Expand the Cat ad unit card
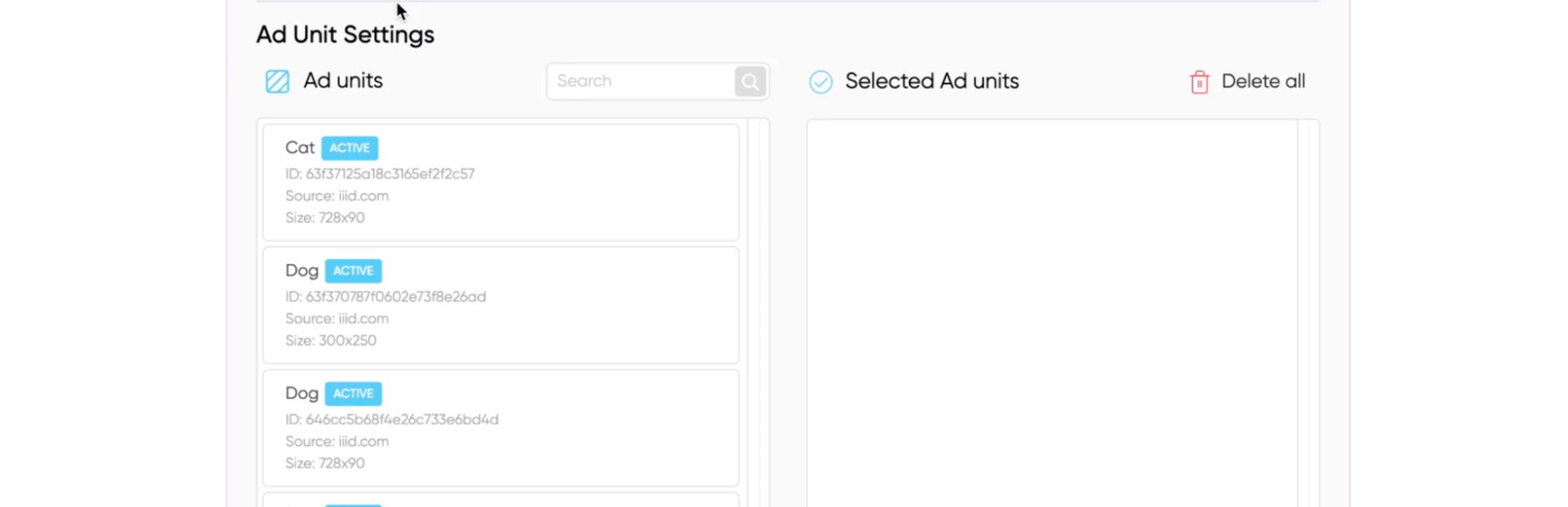 [501, 183]
